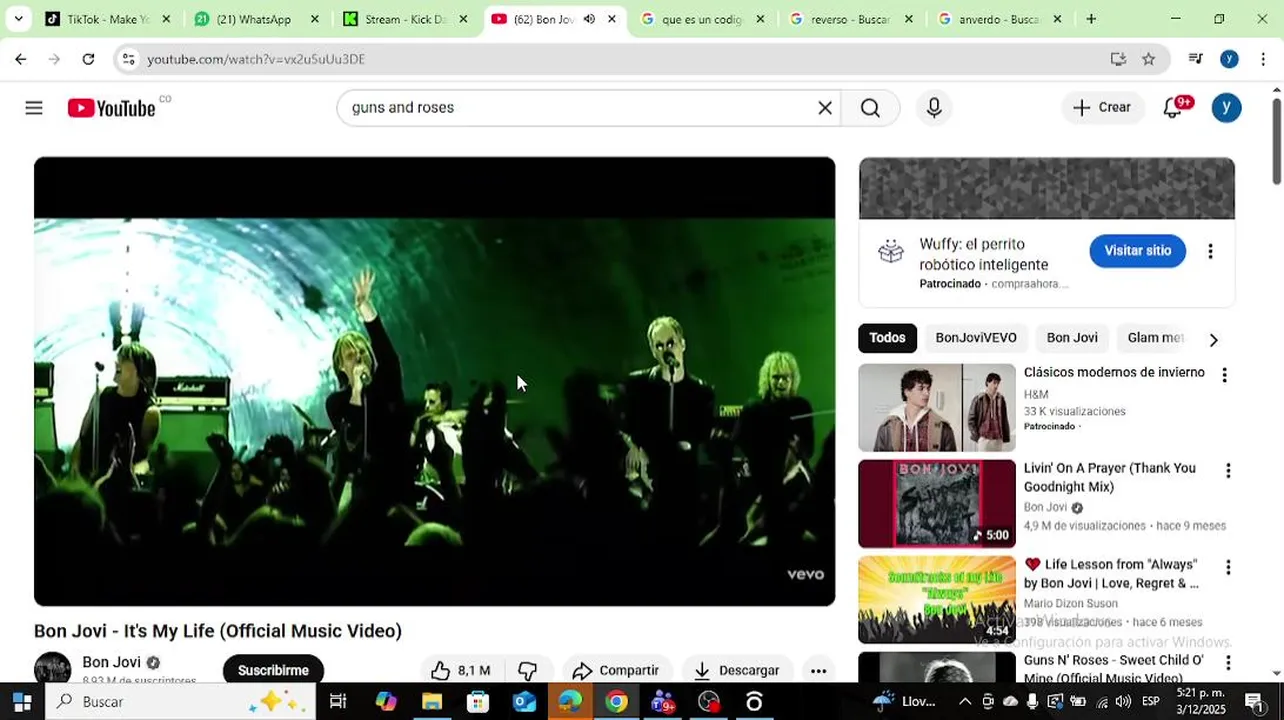Open the Windows notification center
This screenshot has width=1284, height=720.
point(1254,701)
